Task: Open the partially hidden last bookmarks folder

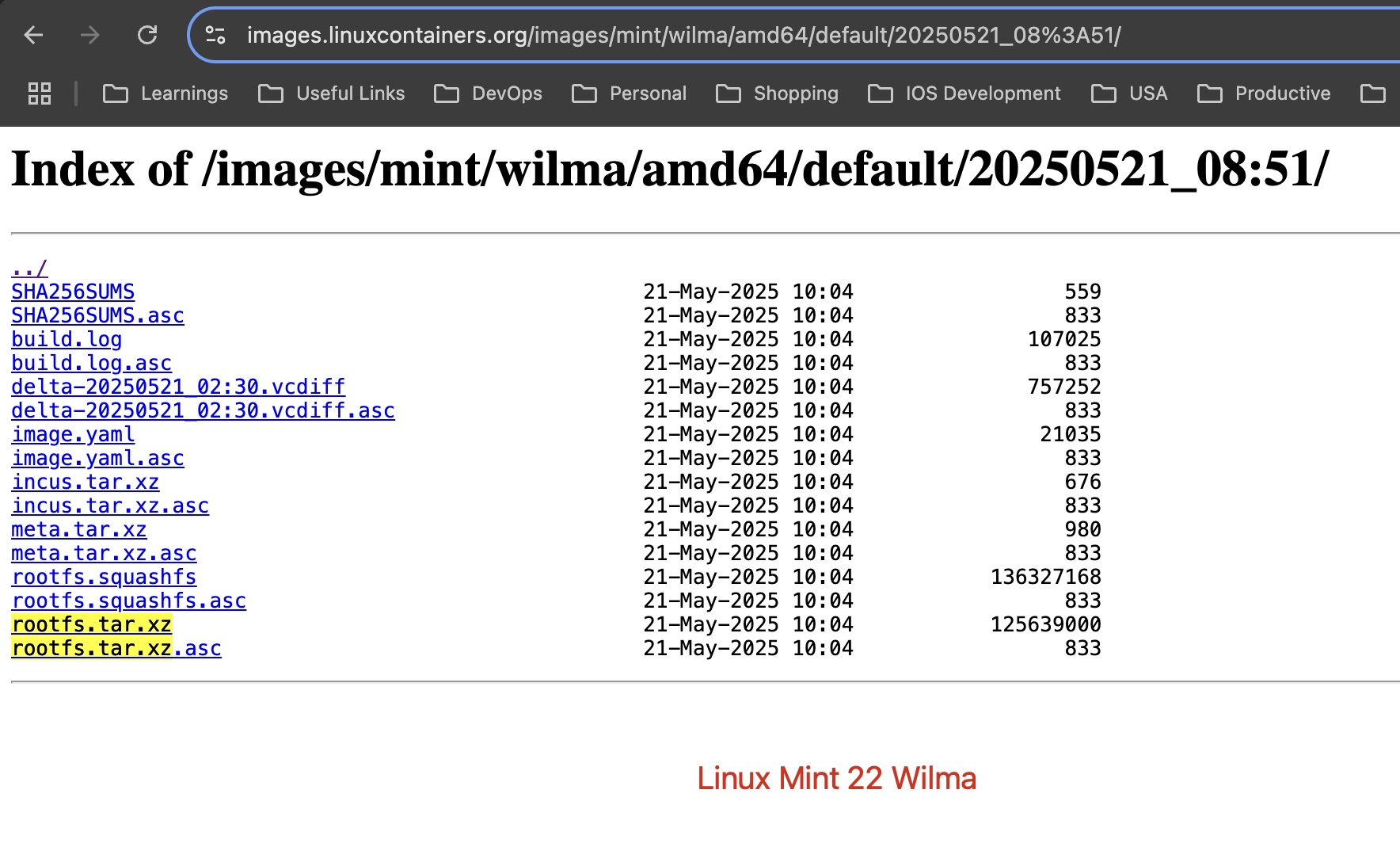Action: (1373, 93)
